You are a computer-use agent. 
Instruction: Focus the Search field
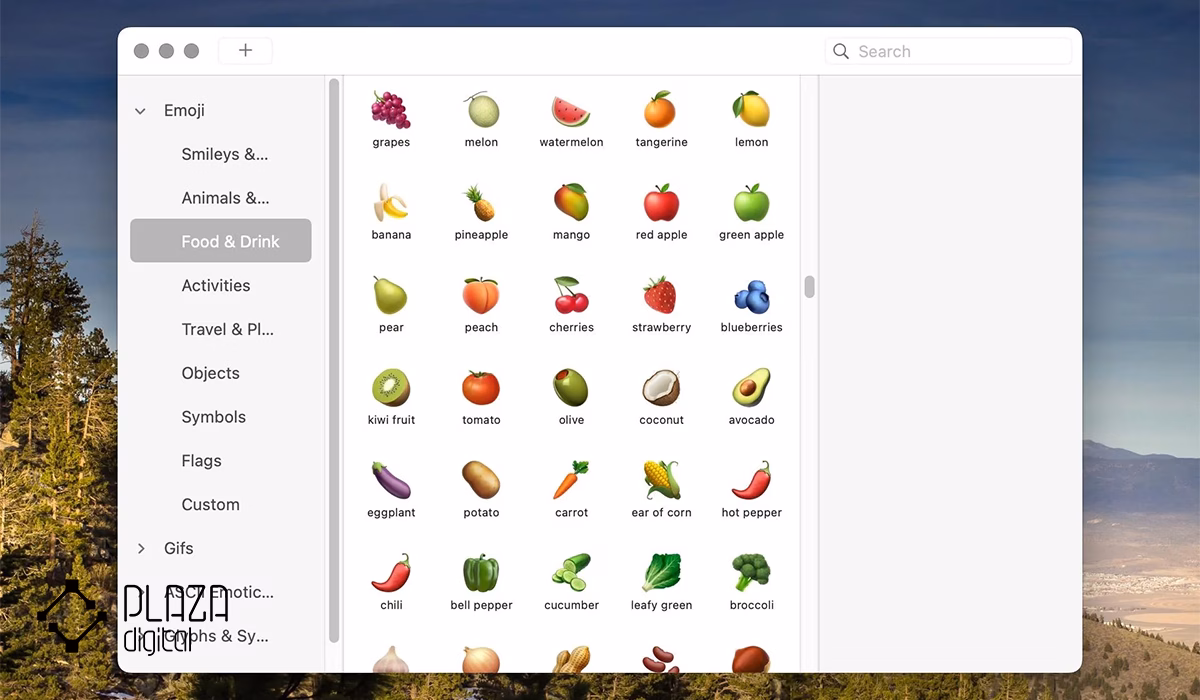point(948,51)
